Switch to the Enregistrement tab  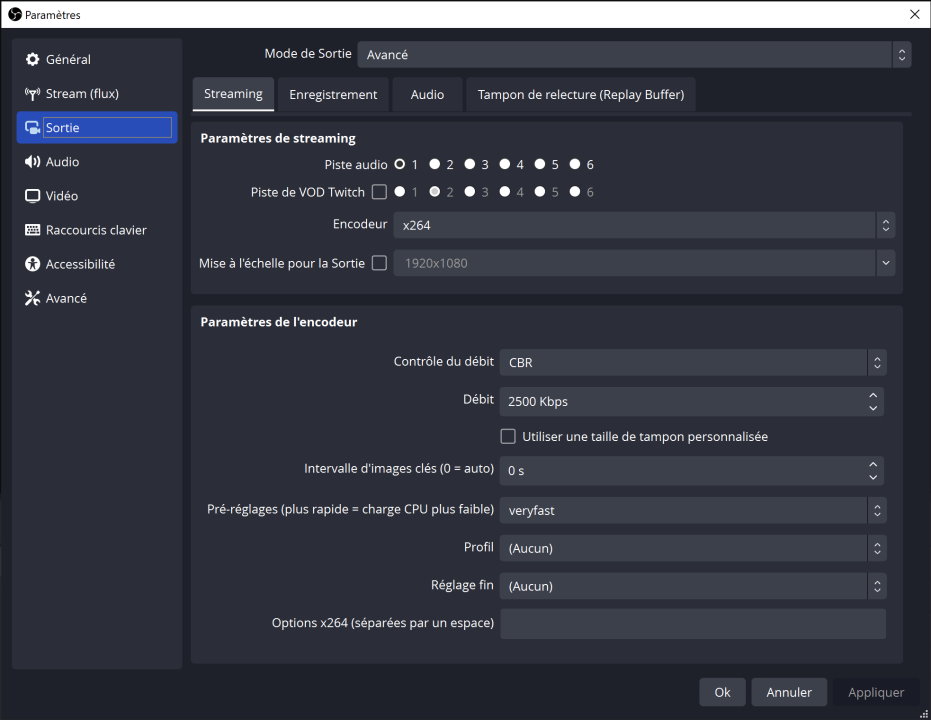pyautogui.click(x=333, y=95)
